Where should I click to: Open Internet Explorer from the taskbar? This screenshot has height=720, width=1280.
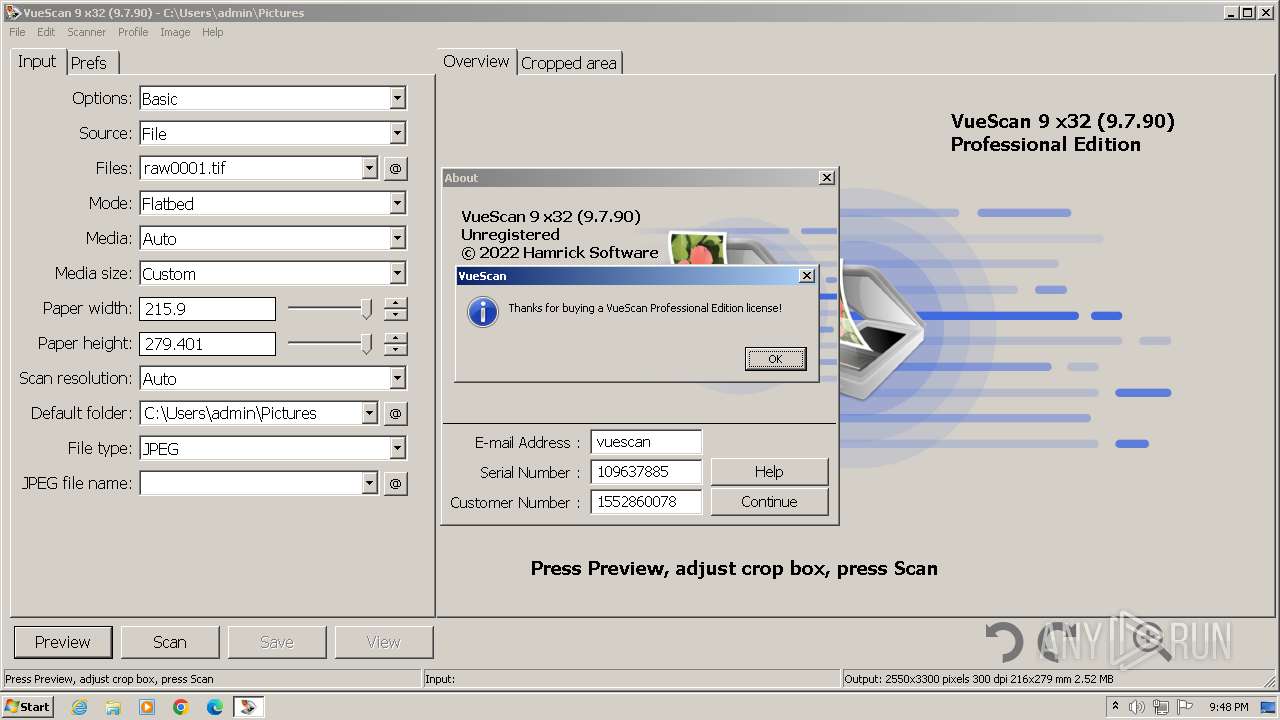tap(79, 707)
